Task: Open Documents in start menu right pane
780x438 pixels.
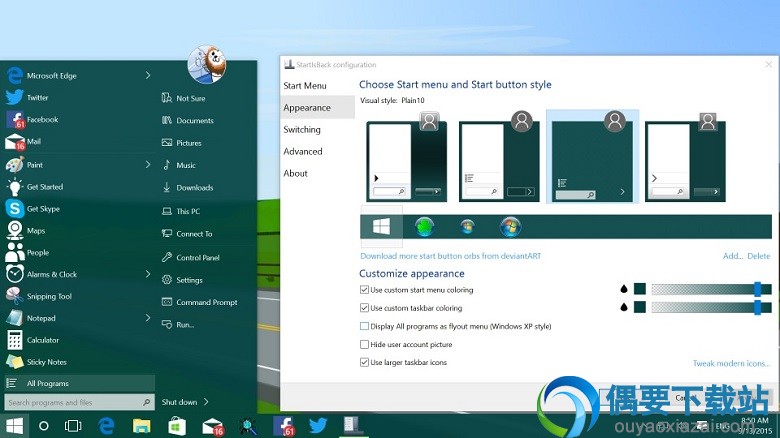Action: pos(188,120)
